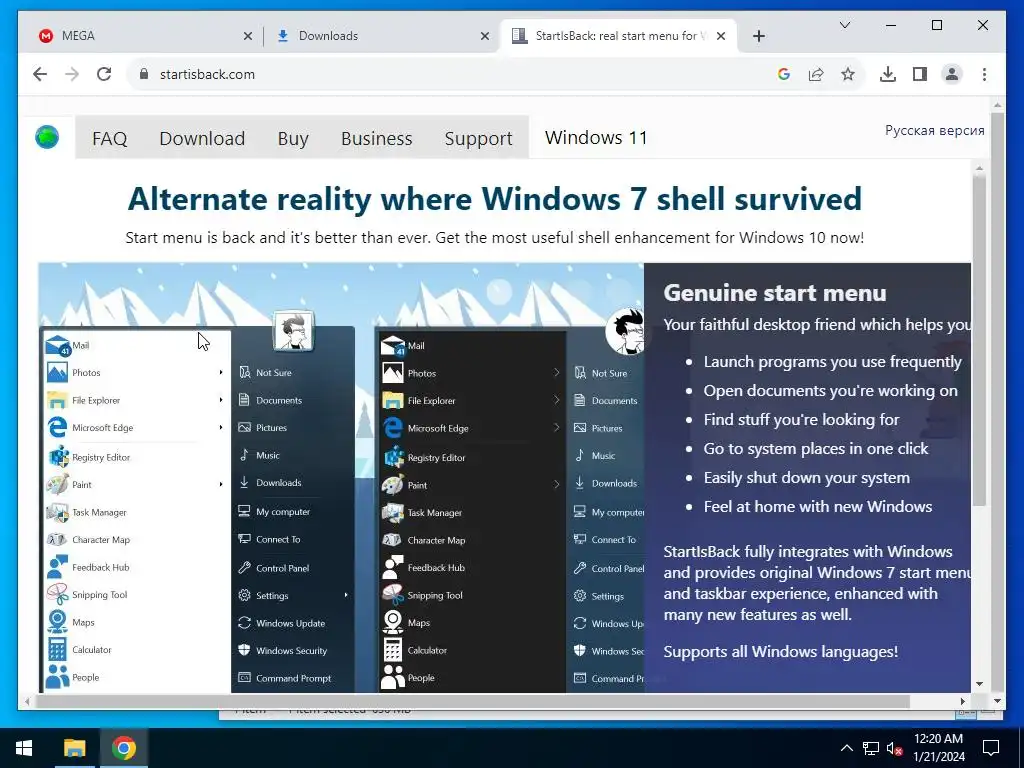This screenshot has width=1024, height=768.
Task: Click the 'Genuine start menu' heading
Action: pos(775,293)
